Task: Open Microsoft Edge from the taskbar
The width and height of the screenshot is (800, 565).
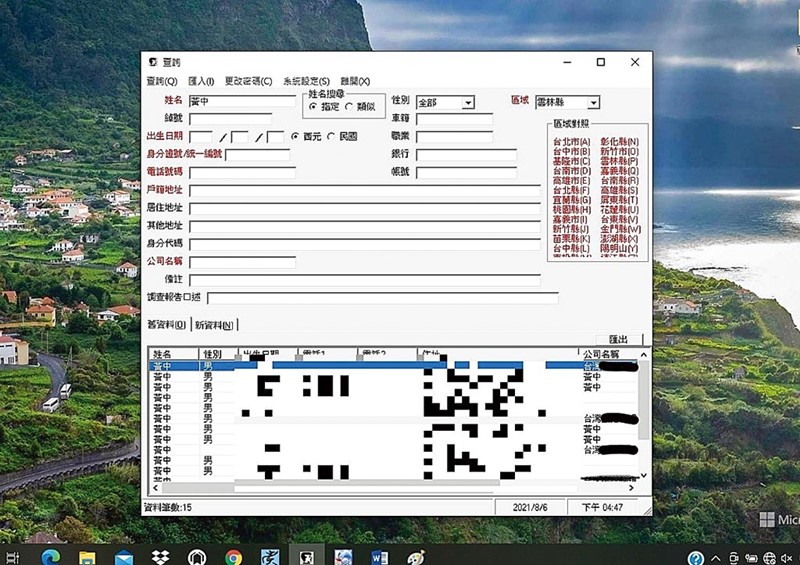Action: pos(50,557)
